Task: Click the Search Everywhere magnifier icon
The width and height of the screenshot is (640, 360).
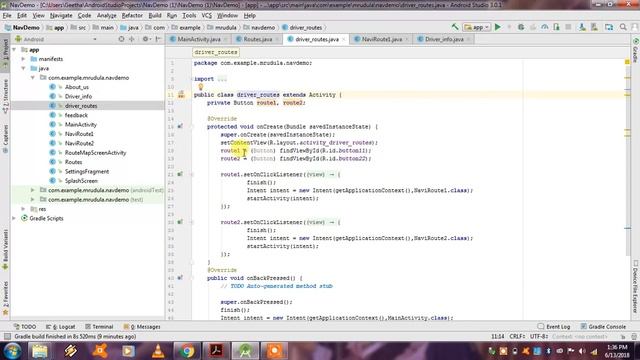Action: point(623,27)
